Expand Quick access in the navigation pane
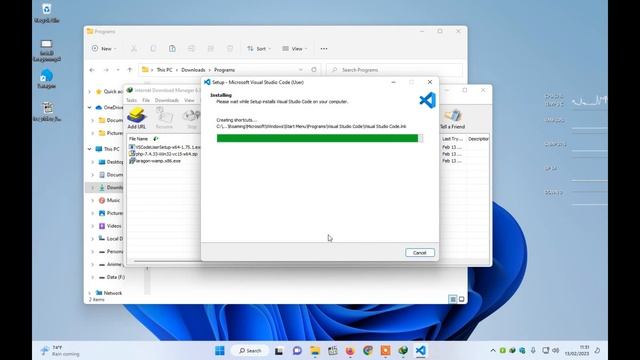Viewport: 640px width, 360px height. [x=90, y=92]
